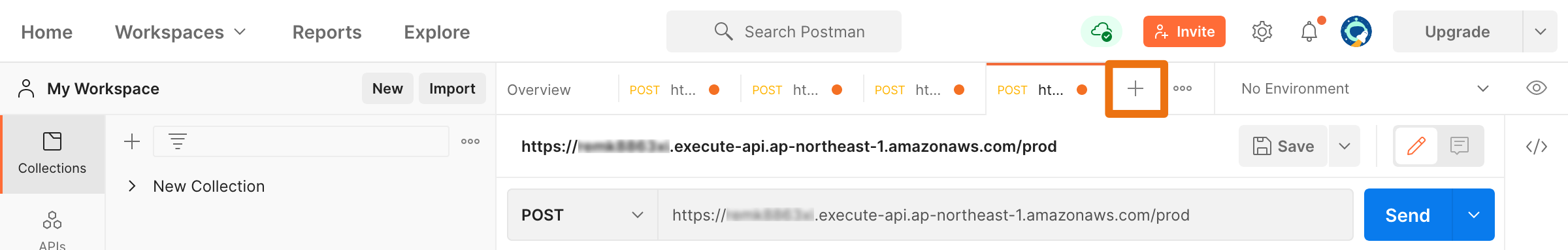This screenshot has width=1568, height=250.
Task: Open the settings gear icon
Action: [1262, 31]
